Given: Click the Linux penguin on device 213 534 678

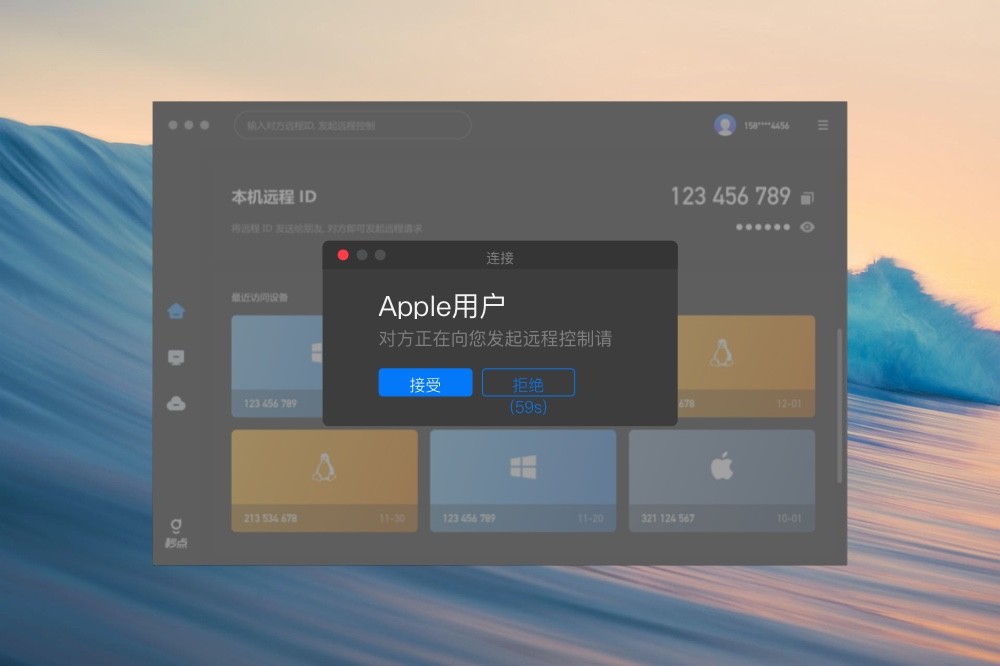Looking at the screenshot, I should point(323,468).
